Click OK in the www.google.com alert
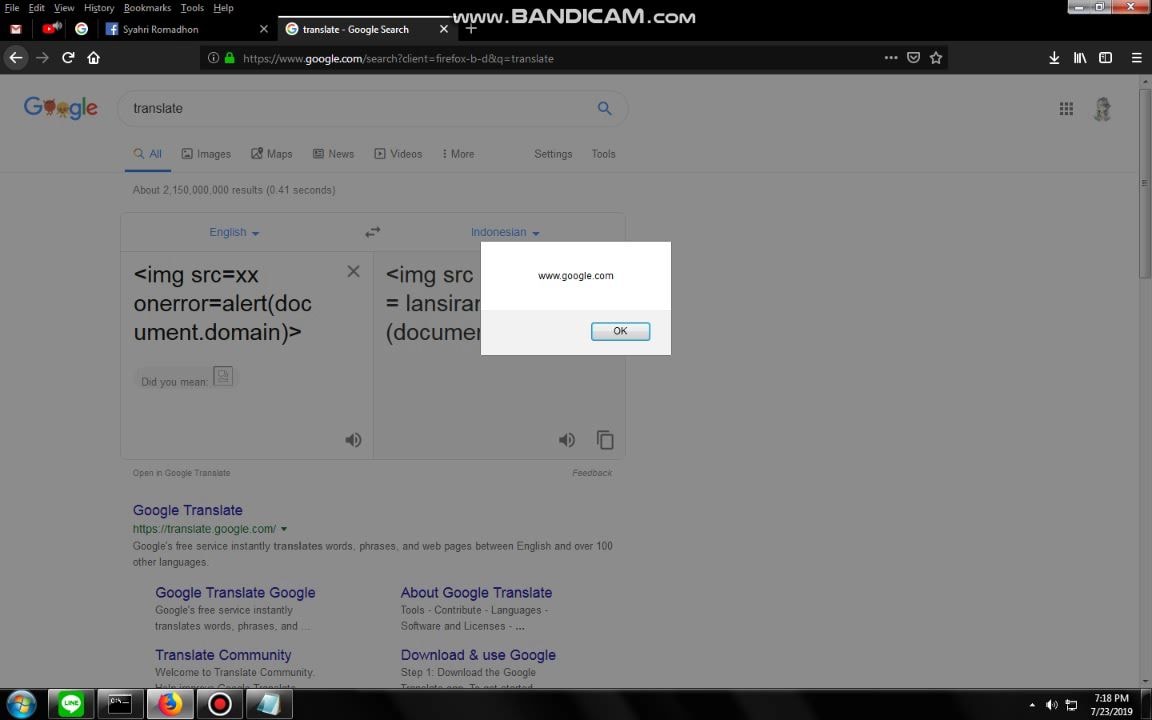Screen dimensions: 1152x720 tap(620, 331)
